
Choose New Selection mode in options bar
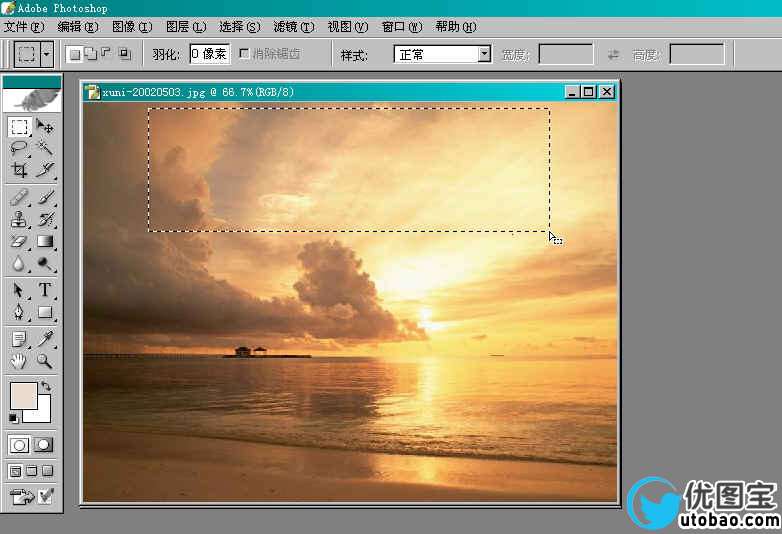point(75,53)
